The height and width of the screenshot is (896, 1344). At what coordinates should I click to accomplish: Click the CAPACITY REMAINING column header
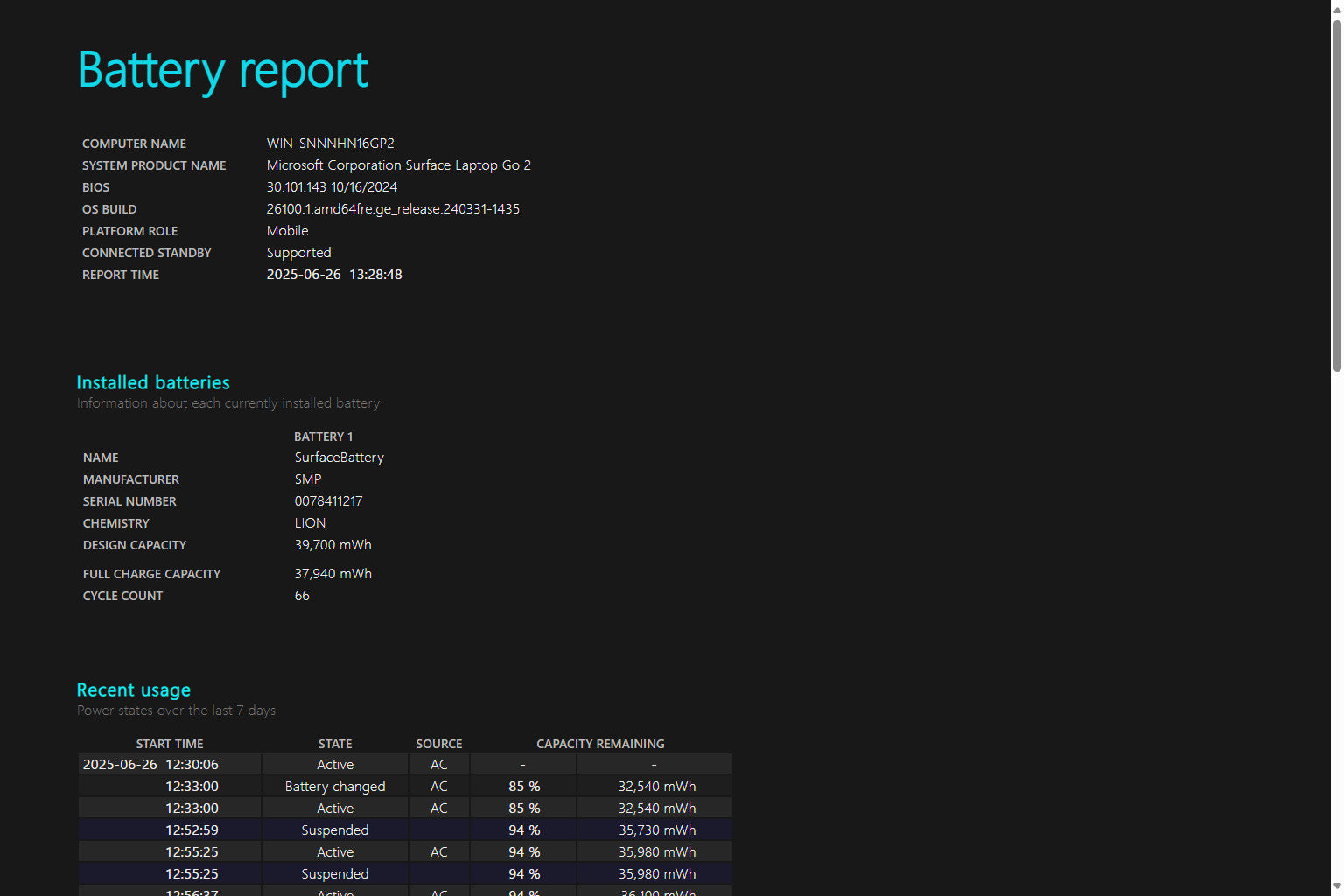coord(600,744)
